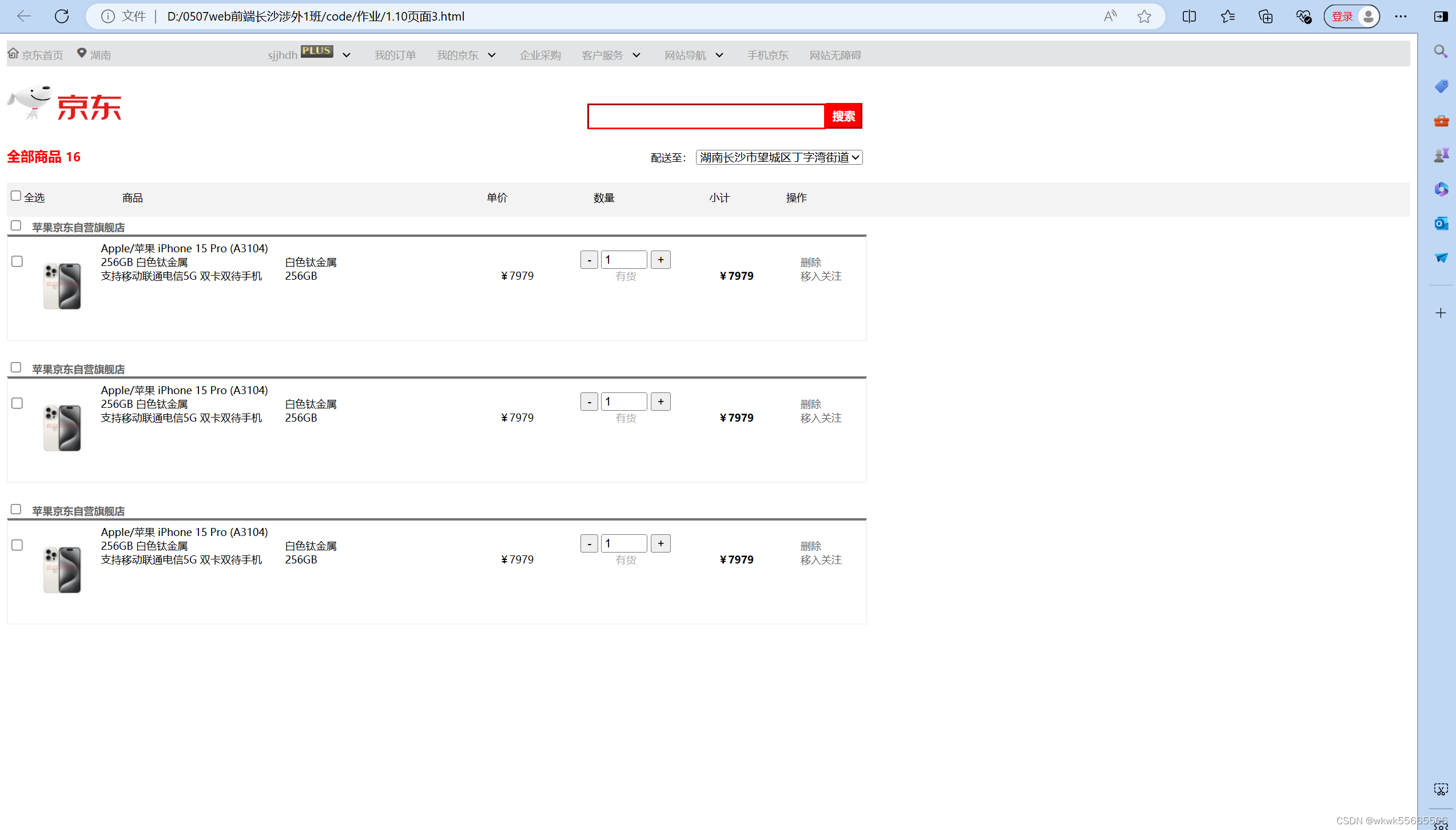Open Outlook icon in Edge sidebar
Screen dimensions: 1456x830
pos(1441,224)
